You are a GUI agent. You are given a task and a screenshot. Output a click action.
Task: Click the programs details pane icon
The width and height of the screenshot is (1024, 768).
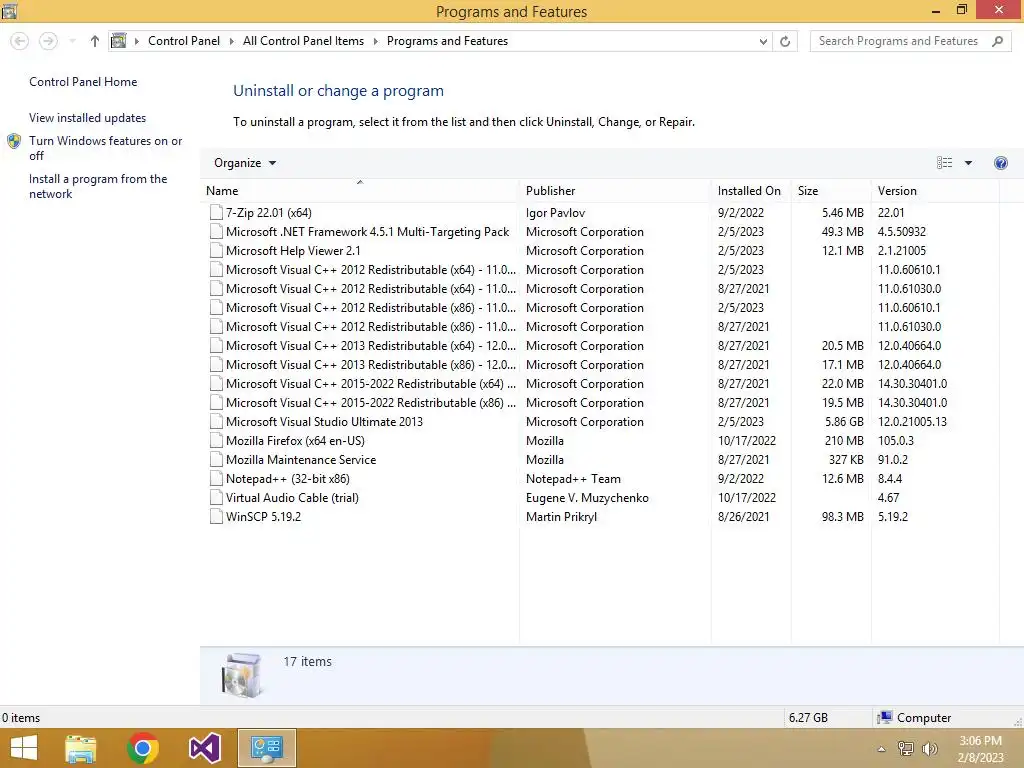pos(242,675)
